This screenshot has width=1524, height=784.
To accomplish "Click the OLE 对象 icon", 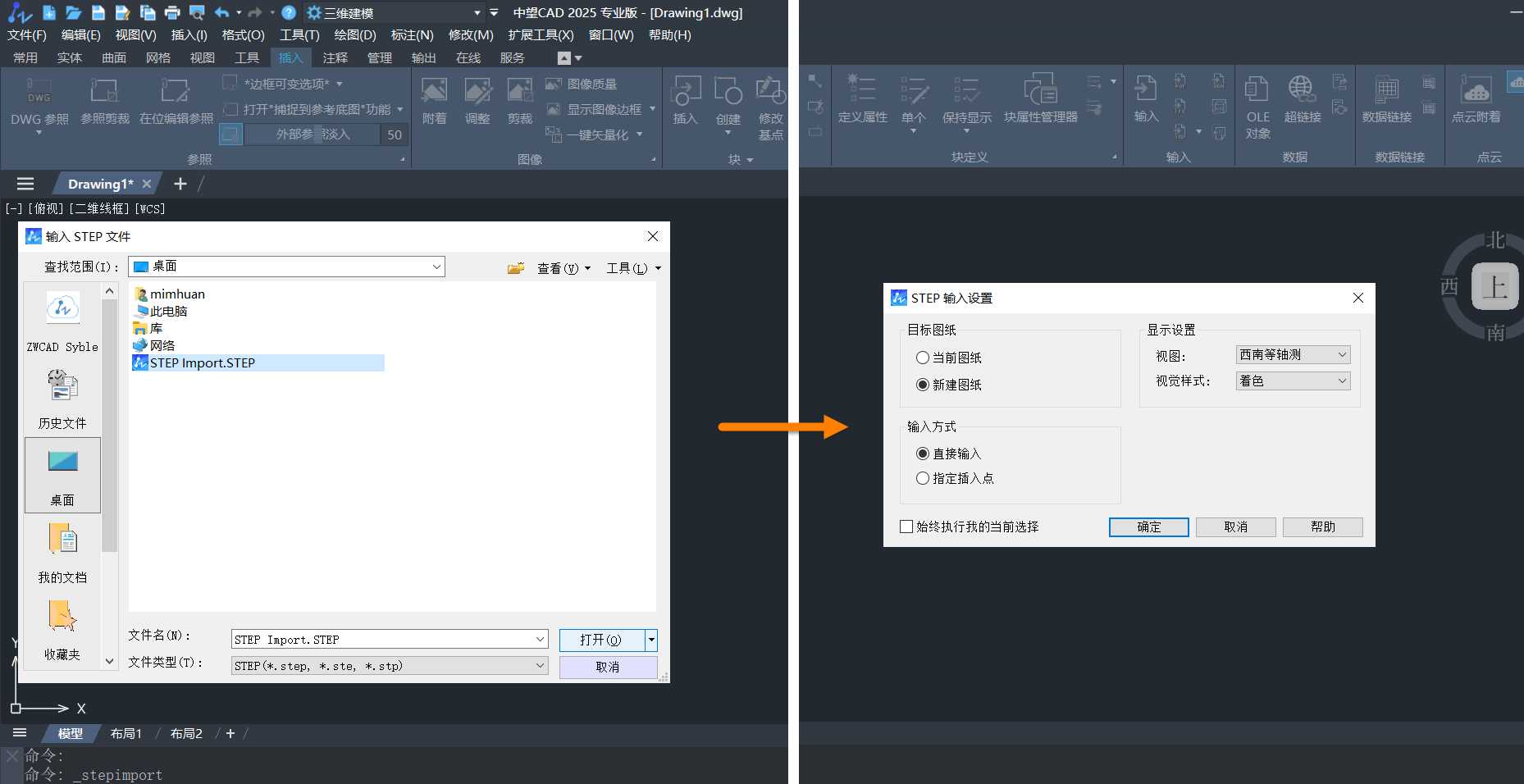I will 1257,89.
